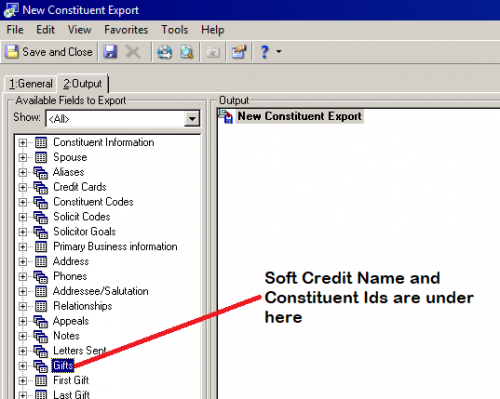Expand the Primary Business information node
The width and height of the screenshot is (500, 399).
coord(22,247)
